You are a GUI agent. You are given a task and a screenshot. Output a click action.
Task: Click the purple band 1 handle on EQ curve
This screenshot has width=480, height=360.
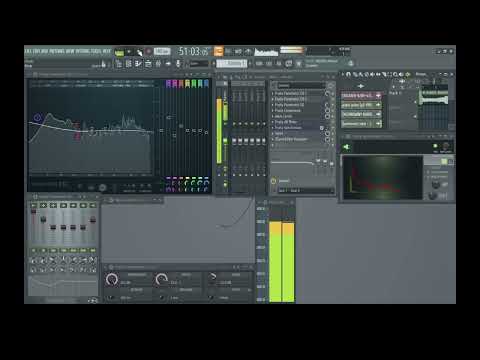tap(37, 117)
